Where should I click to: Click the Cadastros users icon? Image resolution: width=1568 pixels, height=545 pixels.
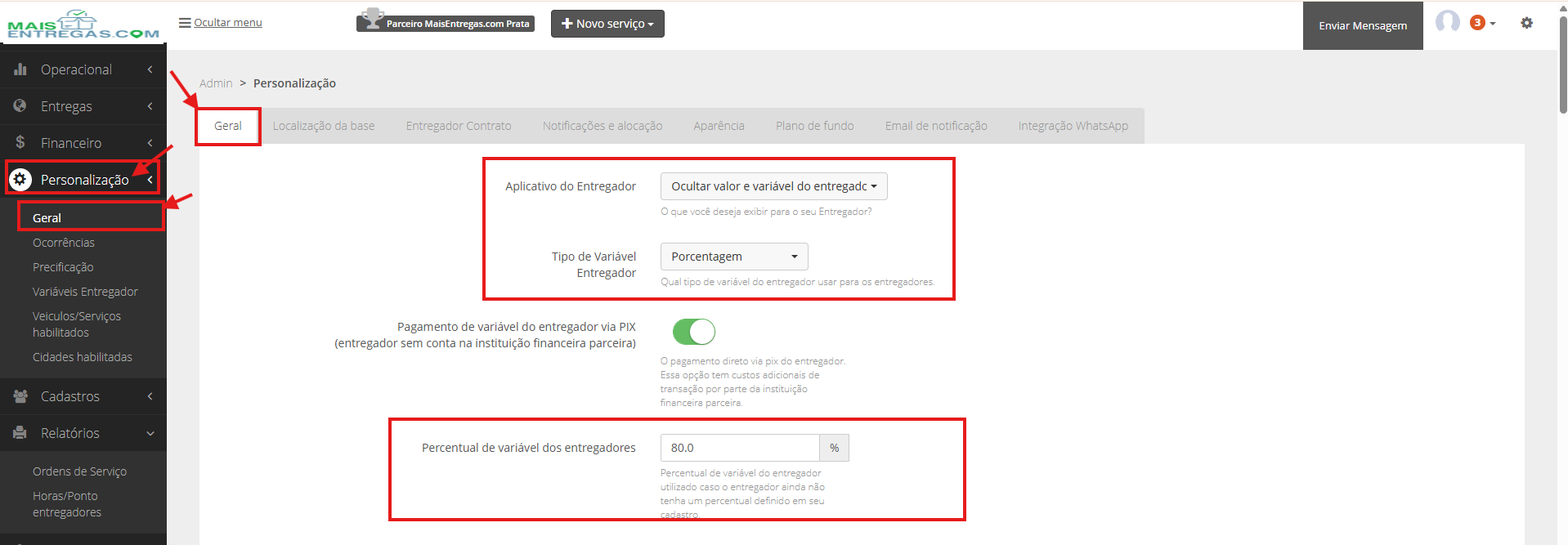pyautogui.click(x=20, y=396)
